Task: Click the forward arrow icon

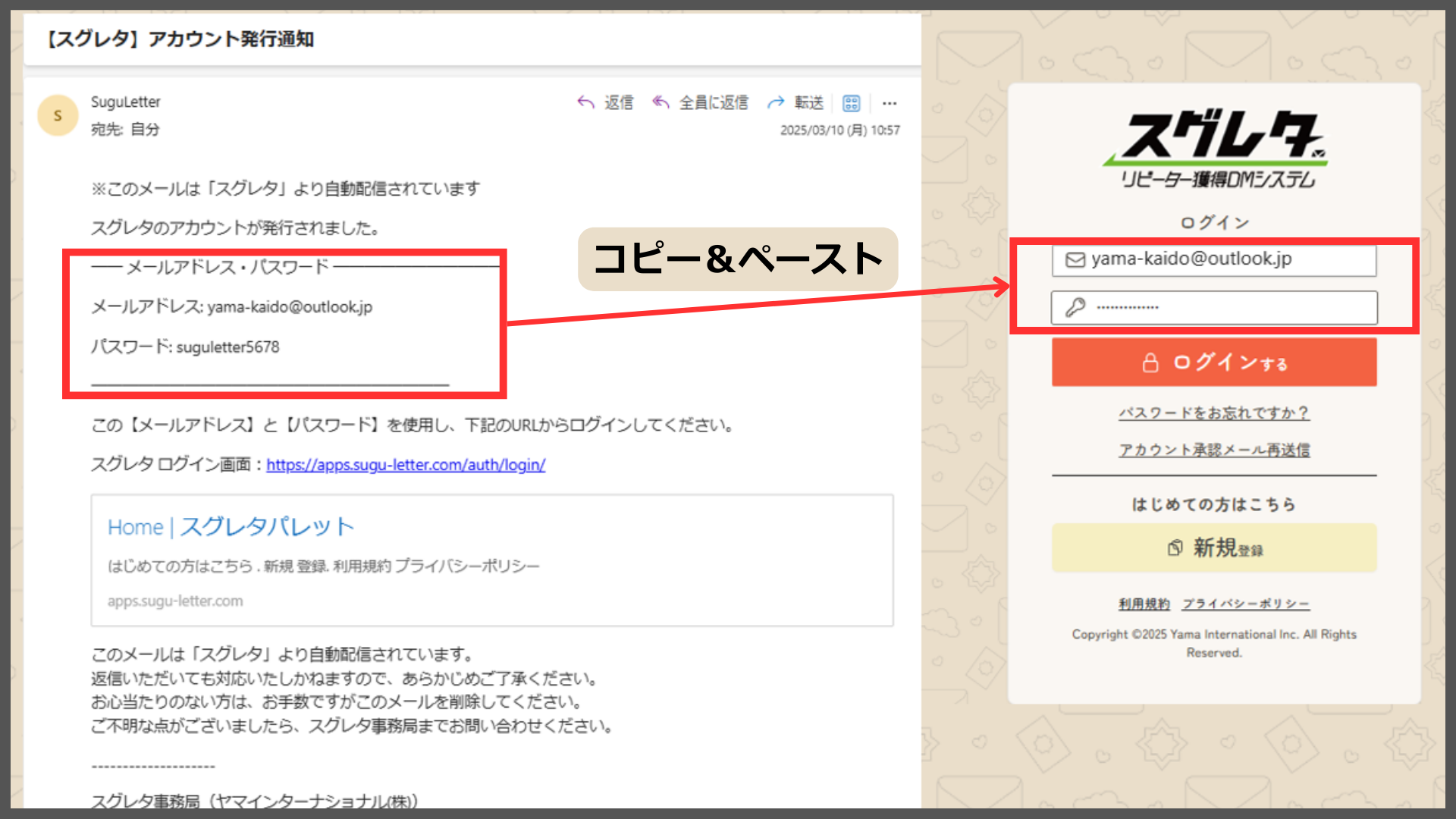Action: point(775,102)
